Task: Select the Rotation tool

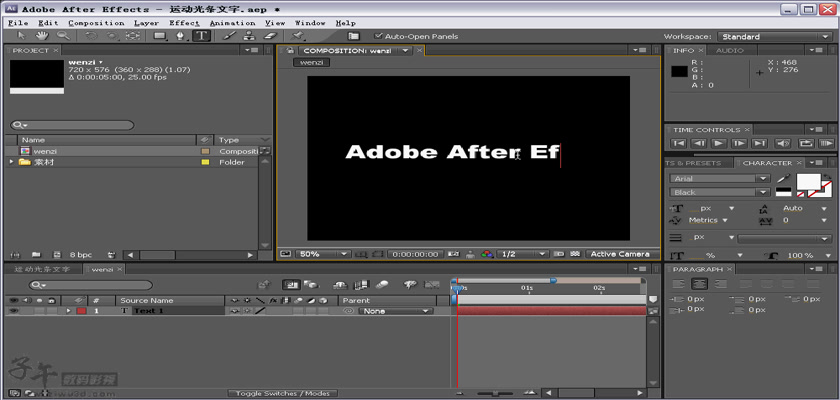Action: (92, 36)
